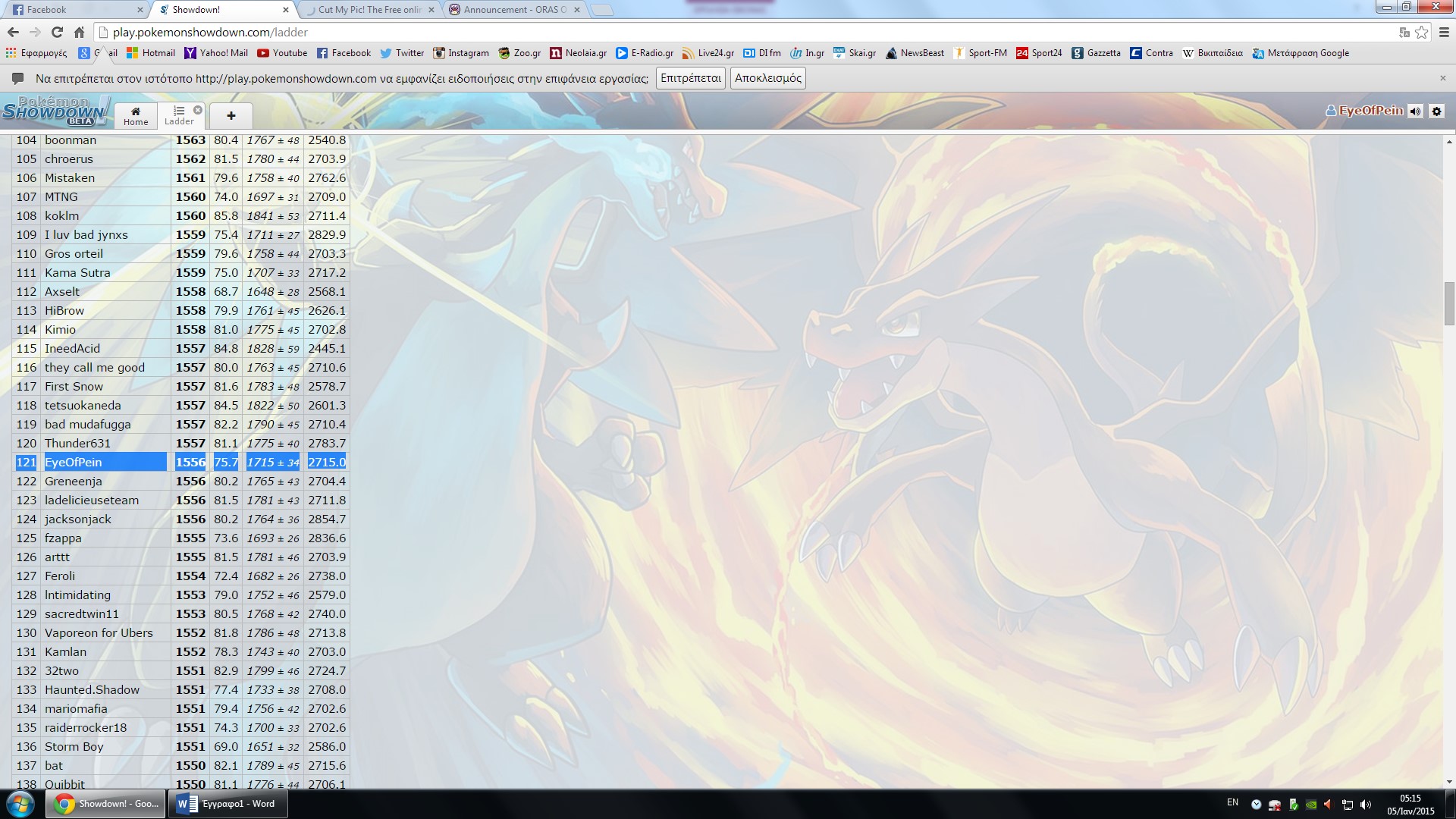Bookmark this page with star icon
Screen dimensions: 1456x819
click(x=1422, y=32)
